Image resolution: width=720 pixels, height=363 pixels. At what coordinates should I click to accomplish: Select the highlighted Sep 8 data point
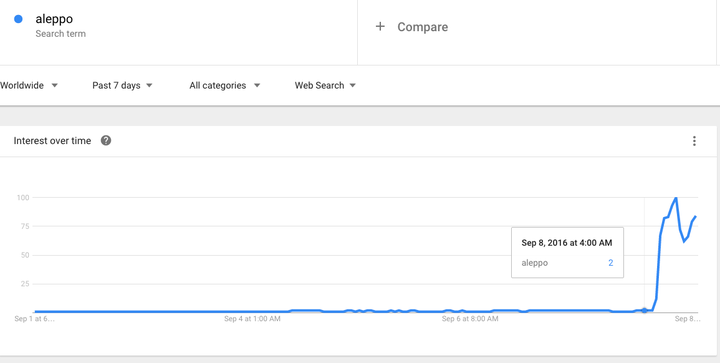point(644,311)
